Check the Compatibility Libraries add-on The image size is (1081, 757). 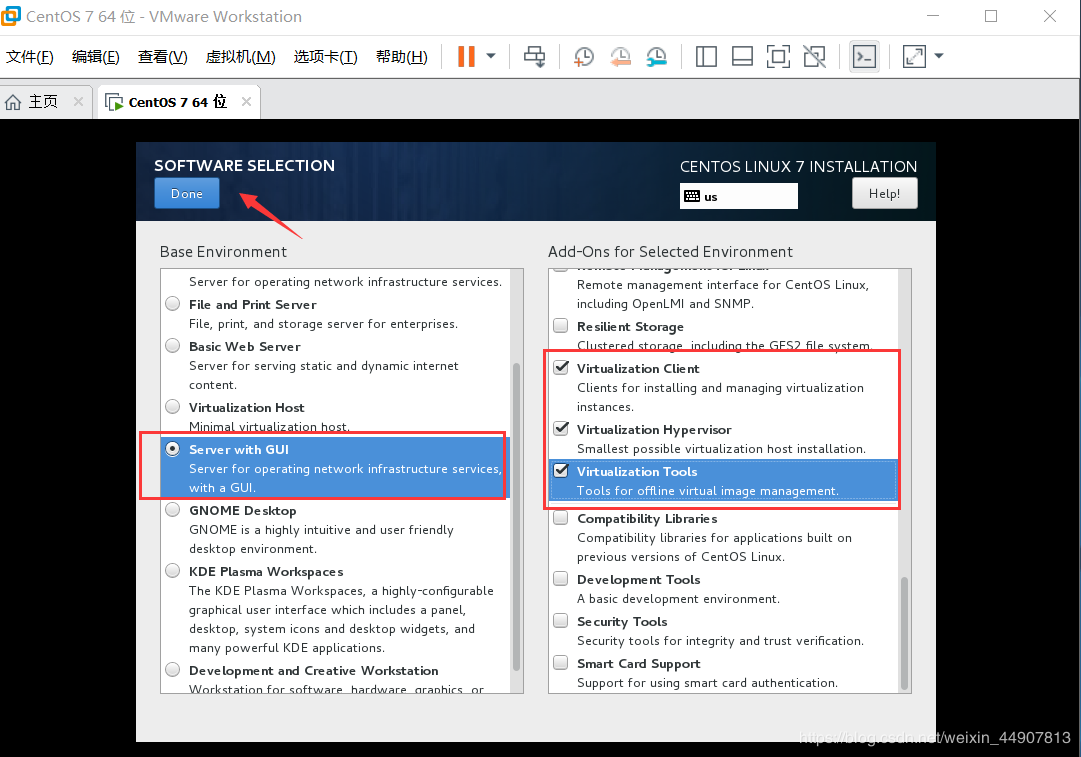pyautogui.click(x=561, y=518)
